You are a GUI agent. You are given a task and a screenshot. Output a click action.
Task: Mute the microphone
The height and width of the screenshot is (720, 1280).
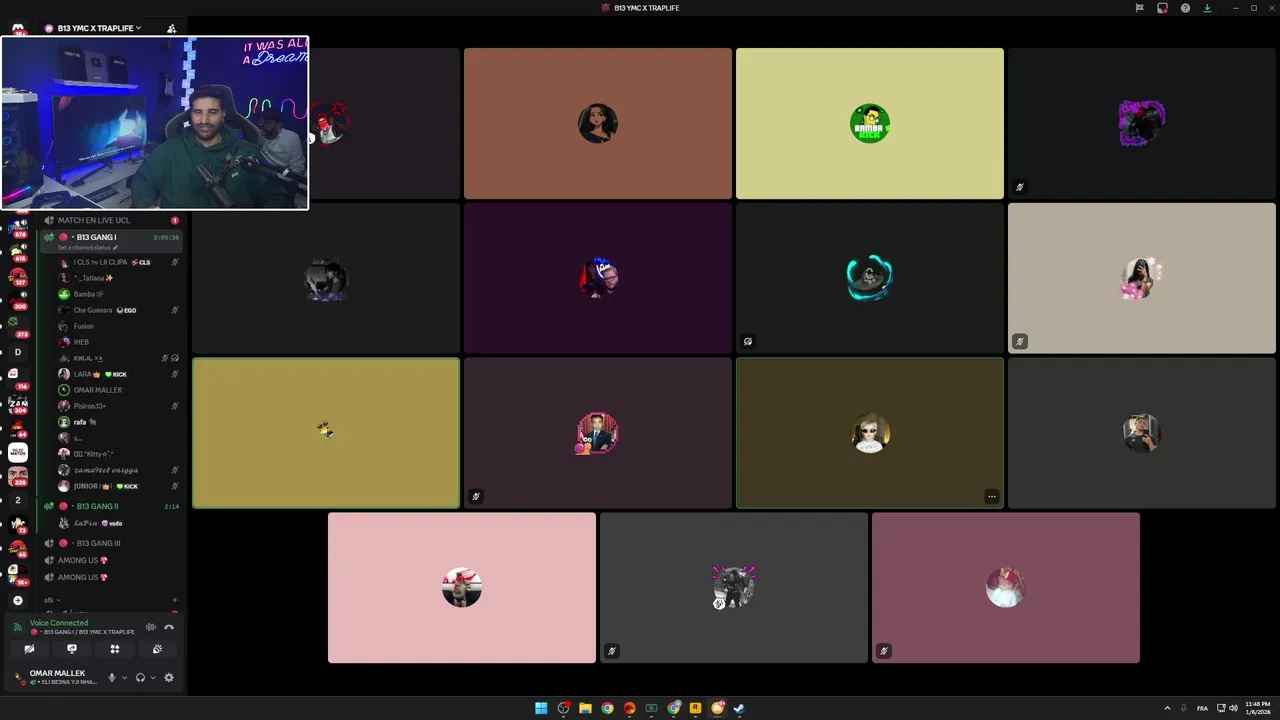click(112, 677)
